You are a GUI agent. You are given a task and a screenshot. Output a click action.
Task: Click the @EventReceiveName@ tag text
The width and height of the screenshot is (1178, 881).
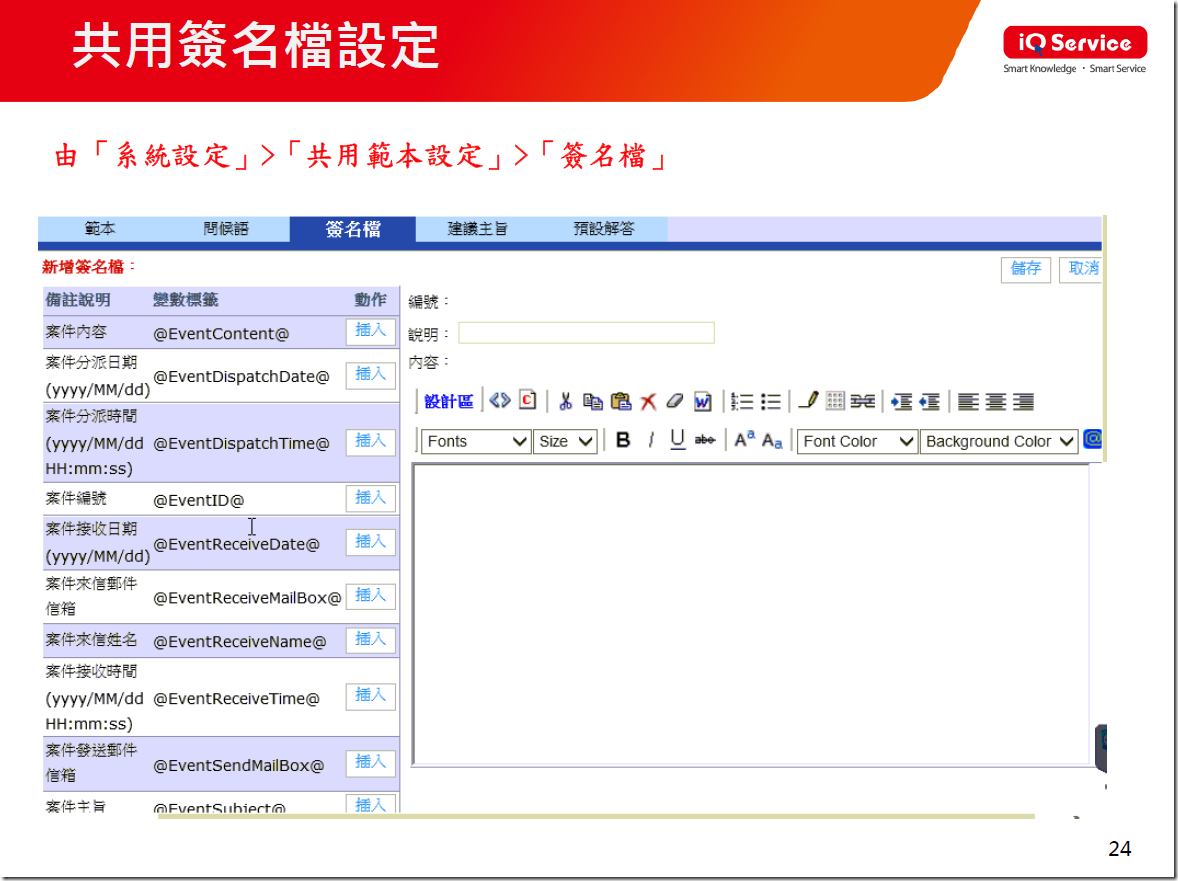click(240, 642)
